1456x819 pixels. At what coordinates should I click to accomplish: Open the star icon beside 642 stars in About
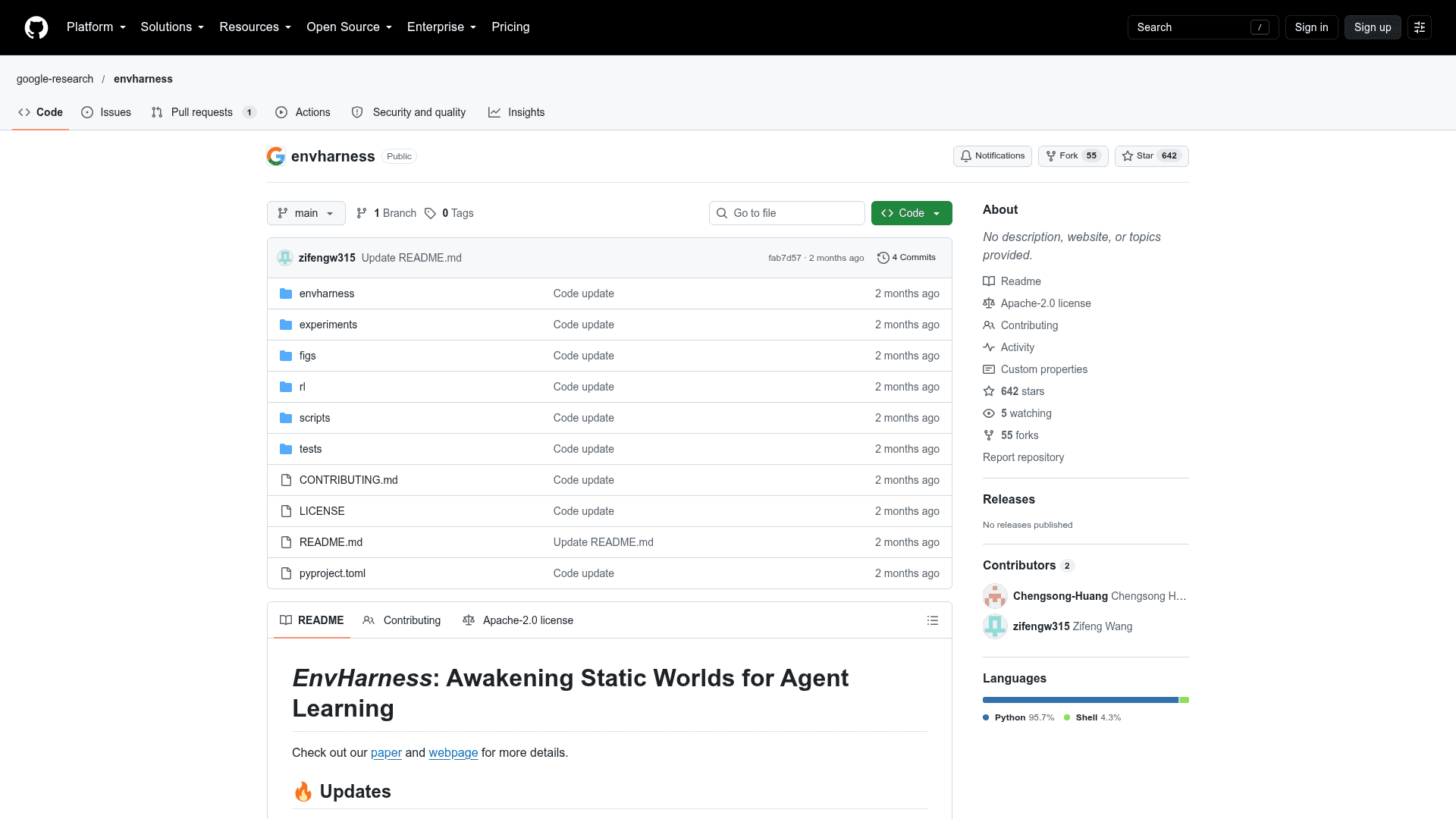(989, 391)
